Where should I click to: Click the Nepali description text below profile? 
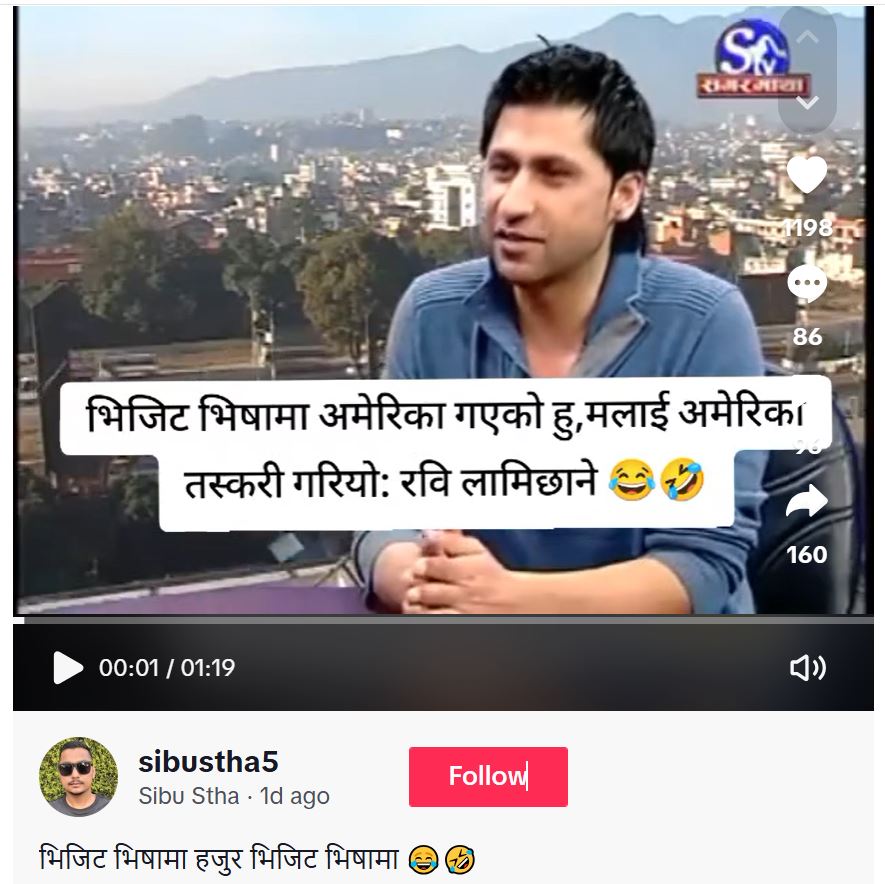pyautogui.click(x=257, y=859)
